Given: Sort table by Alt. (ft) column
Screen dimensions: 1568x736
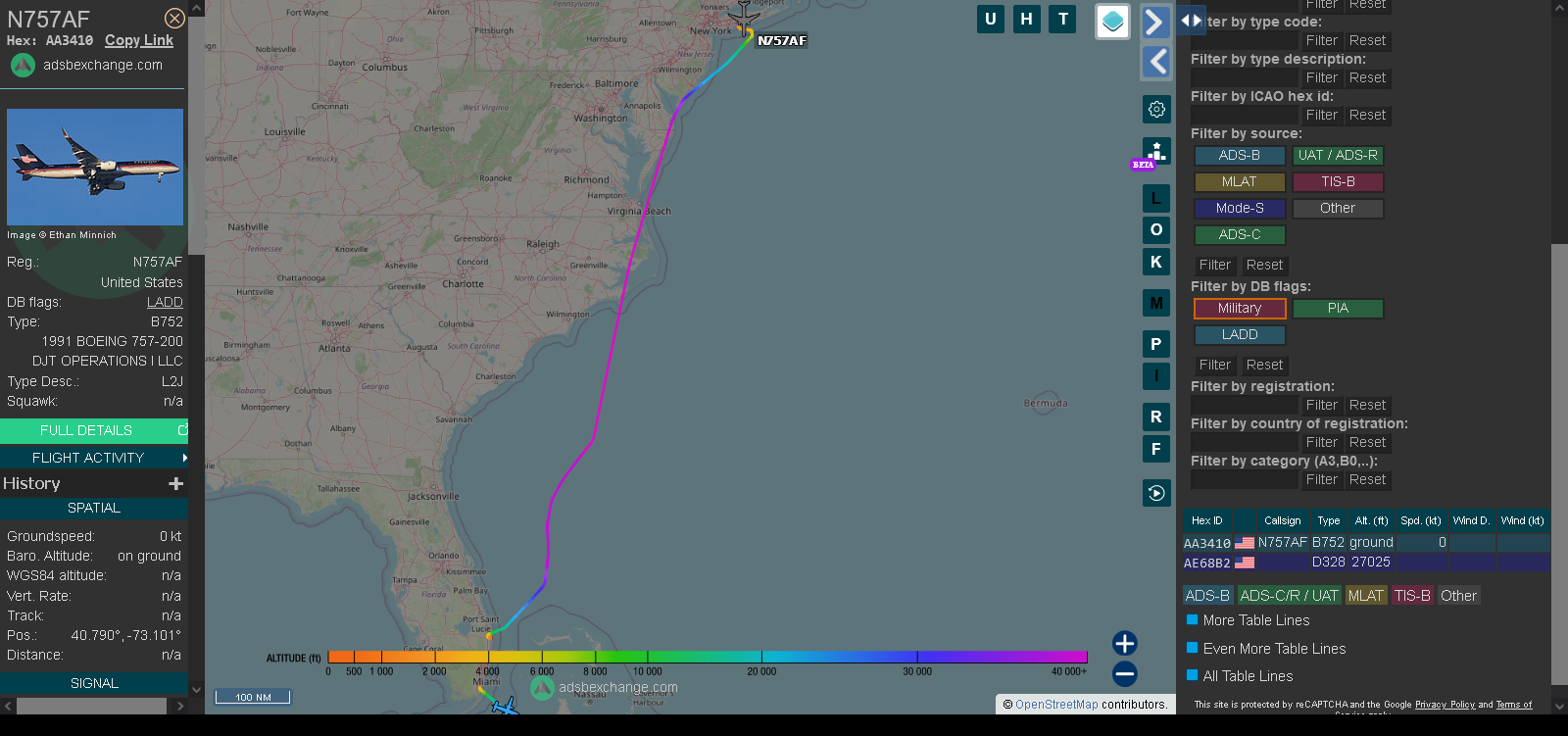Looking at the screenshot, I should [1371, 520].
